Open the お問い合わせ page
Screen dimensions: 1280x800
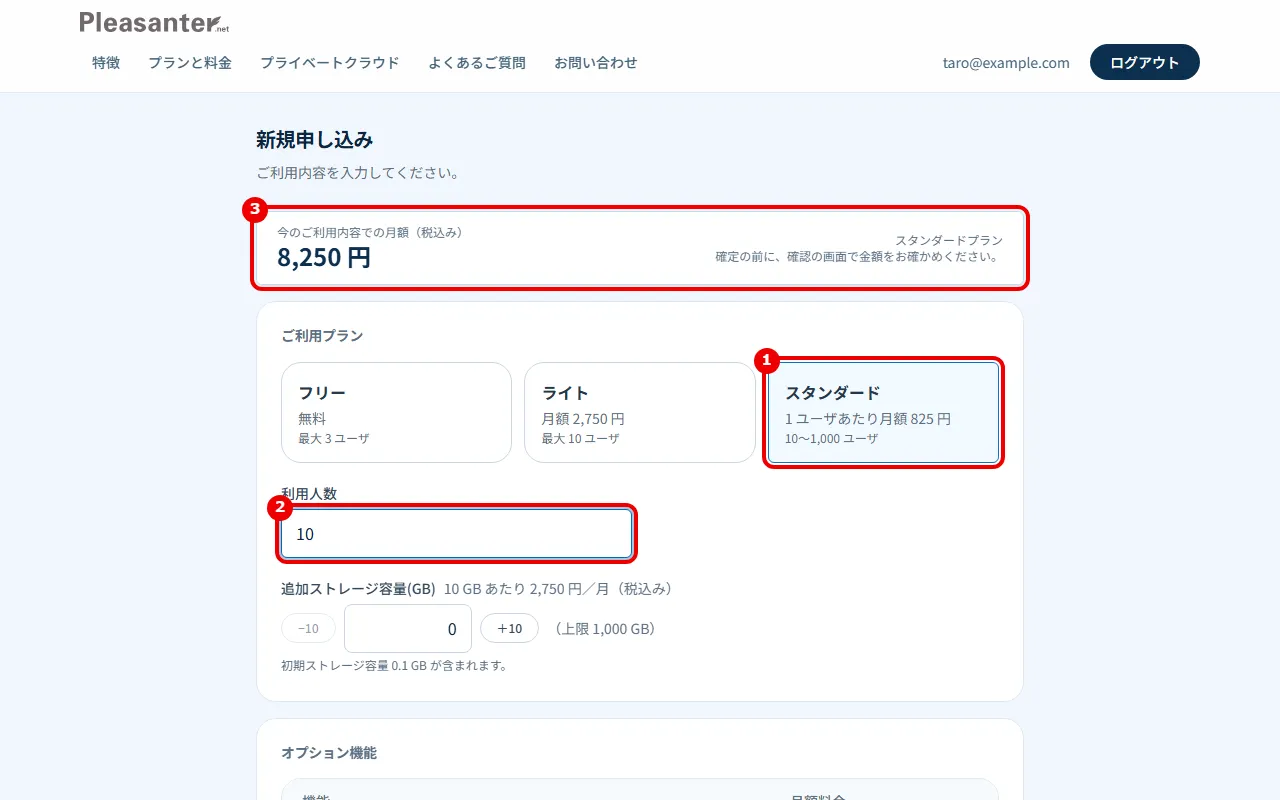click(596, 62)
